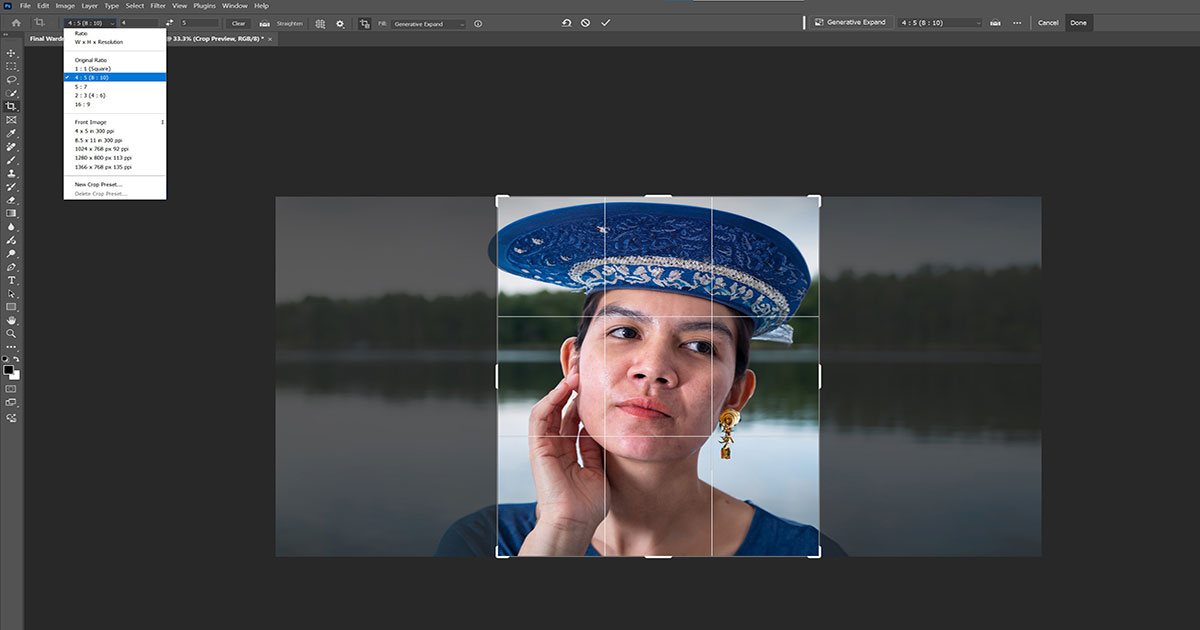
Task: Swap crop width and height values
Action: click(x=170, y=22)
